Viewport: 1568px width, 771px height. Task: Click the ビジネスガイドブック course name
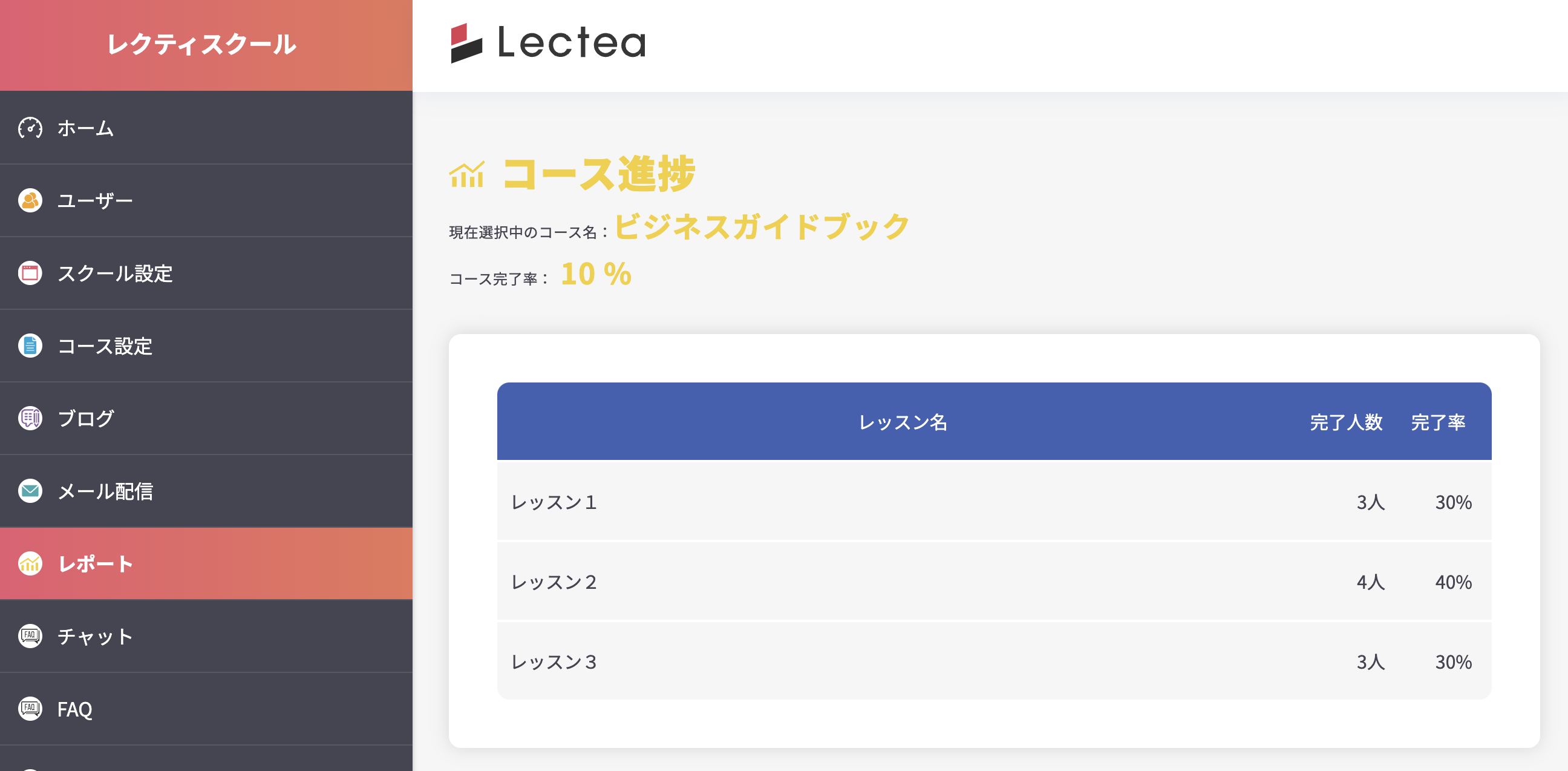tap(762, 226)
